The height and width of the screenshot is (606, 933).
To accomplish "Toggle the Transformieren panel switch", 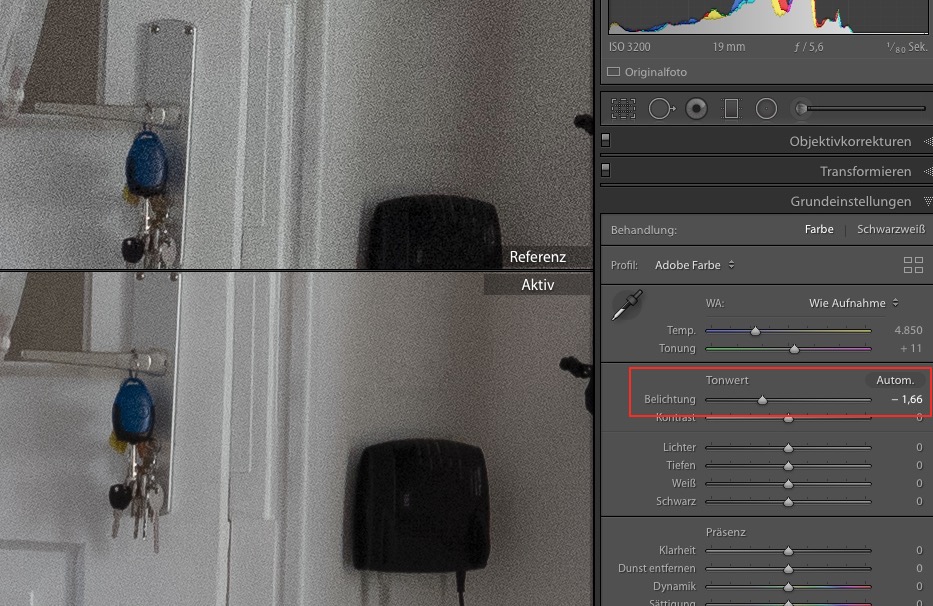I will pos(606,171).
